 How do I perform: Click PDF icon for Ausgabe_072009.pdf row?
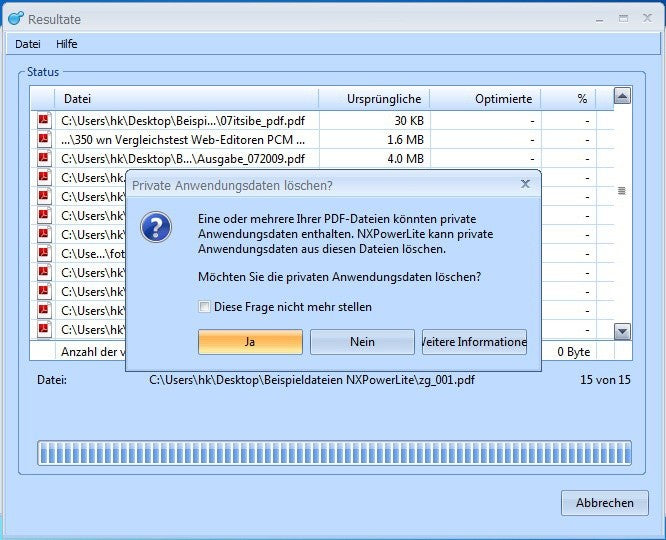[x=44, y=158]
